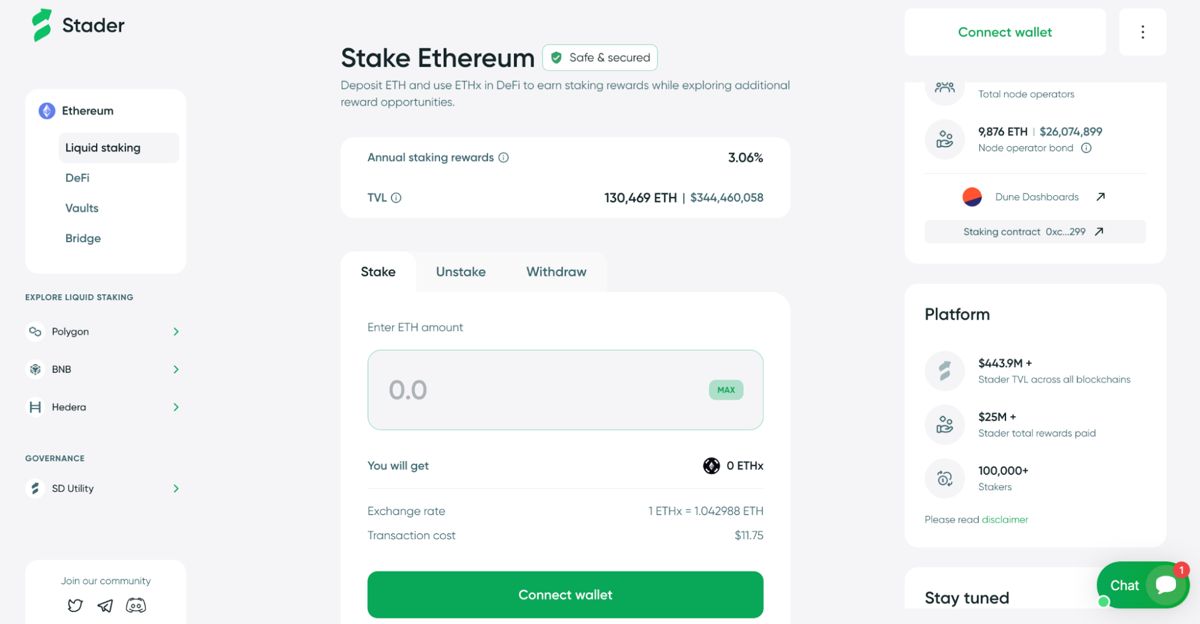Image resolution: width=1200 pixels, height=624 pixels.
Task: Open the Telegram community icon
Action: point(105,605)
